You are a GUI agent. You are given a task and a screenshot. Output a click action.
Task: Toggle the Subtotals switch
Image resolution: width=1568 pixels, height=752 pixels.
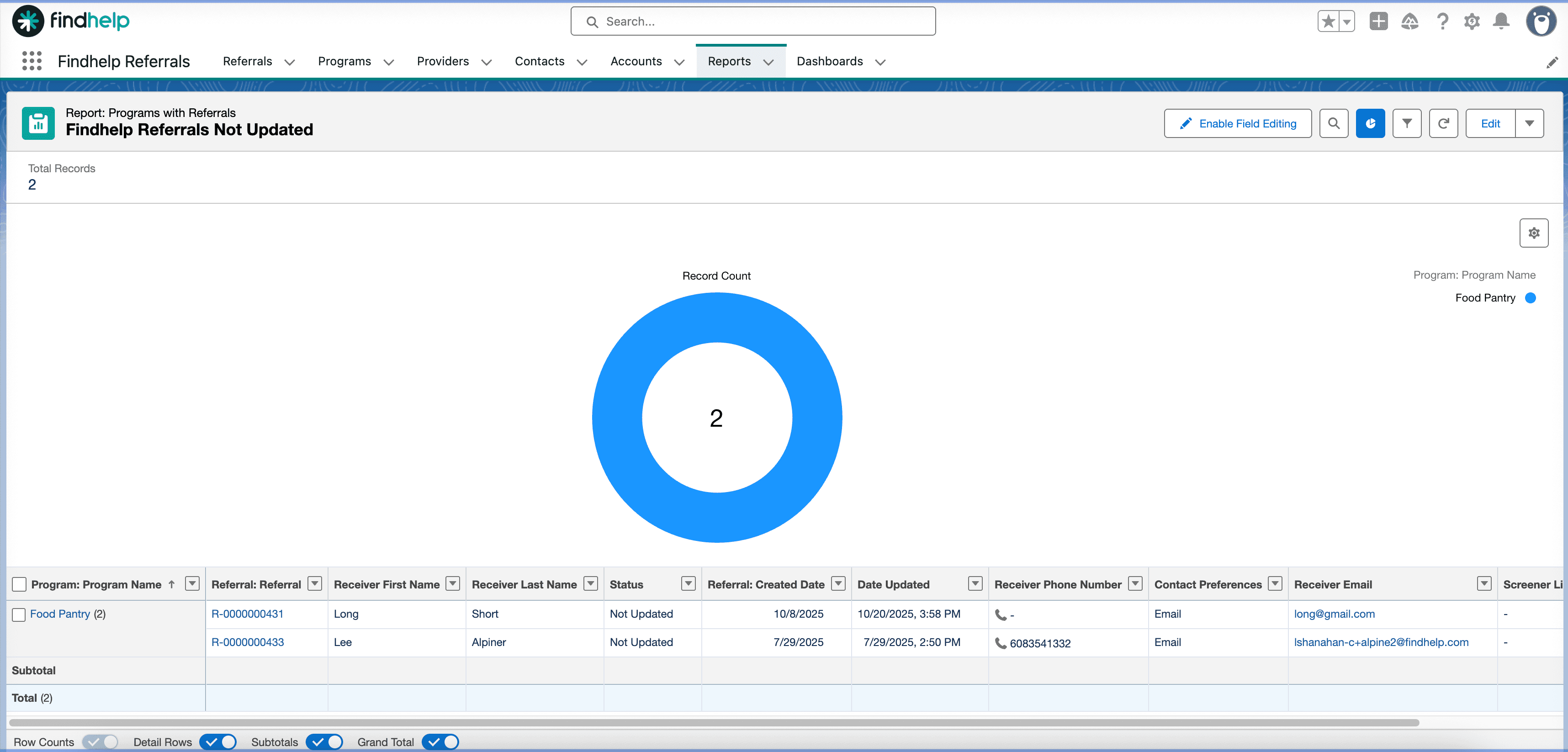pyautogui.click(x=324, y=741)
